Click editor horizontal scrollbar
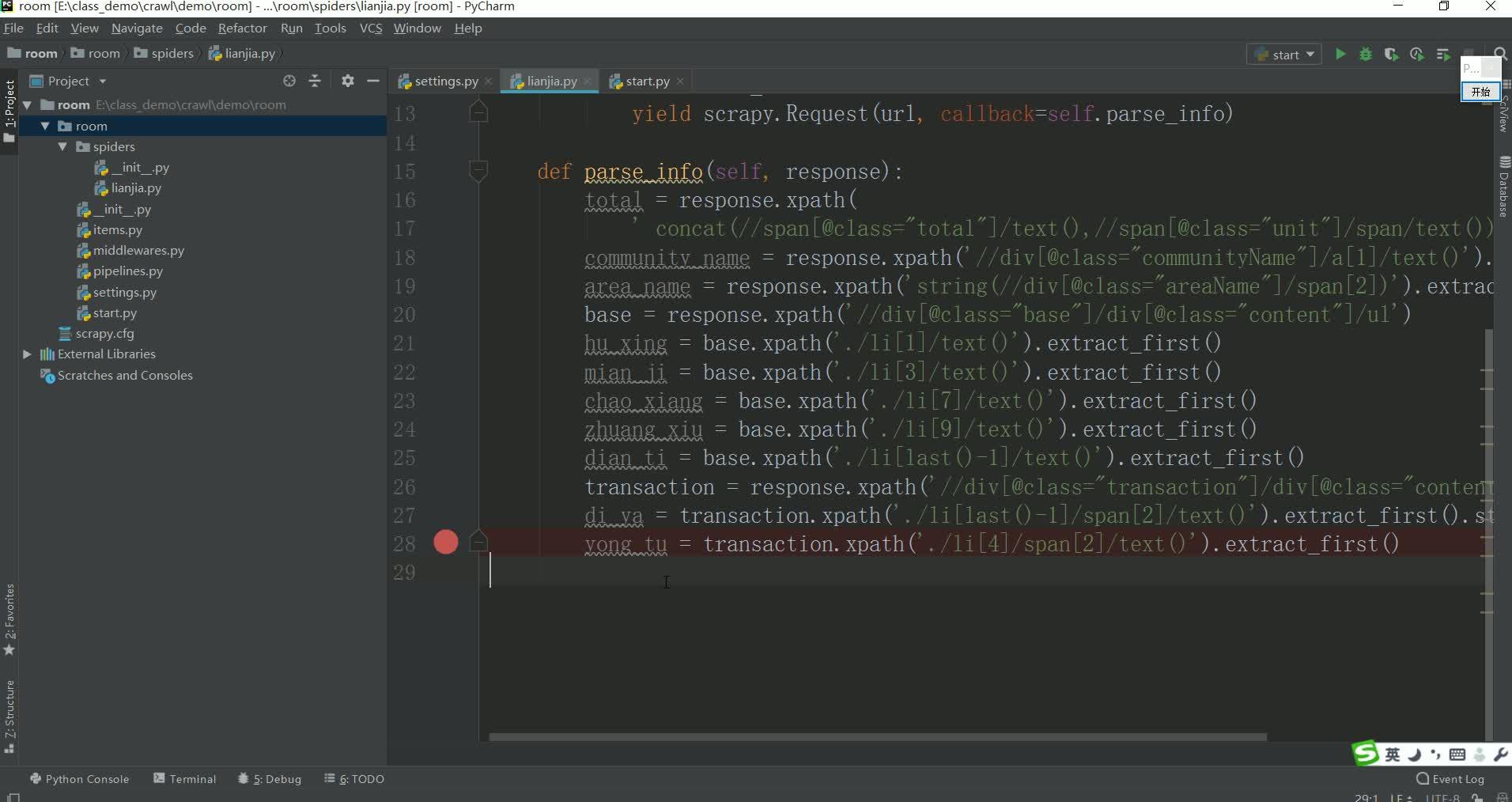1512x802 pixels. point(878,736)
